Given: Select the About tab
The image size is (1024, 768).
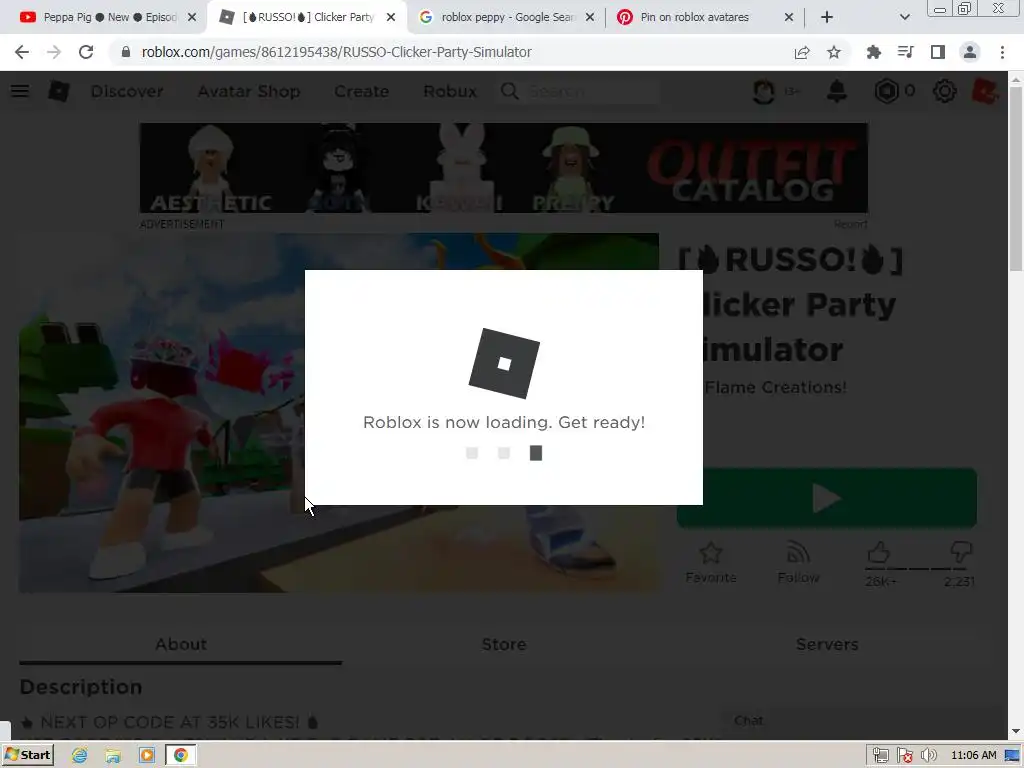Looking at the screenshot, I should coord(181,644).
